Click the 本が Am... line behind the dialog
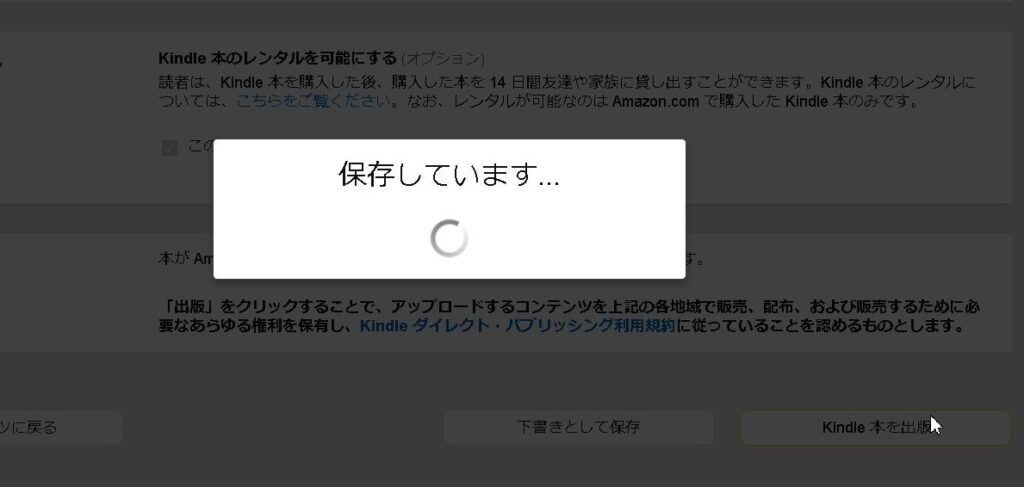Viewport: 1024px width, 487px height. pyautogui.click(x=186, y=259)
